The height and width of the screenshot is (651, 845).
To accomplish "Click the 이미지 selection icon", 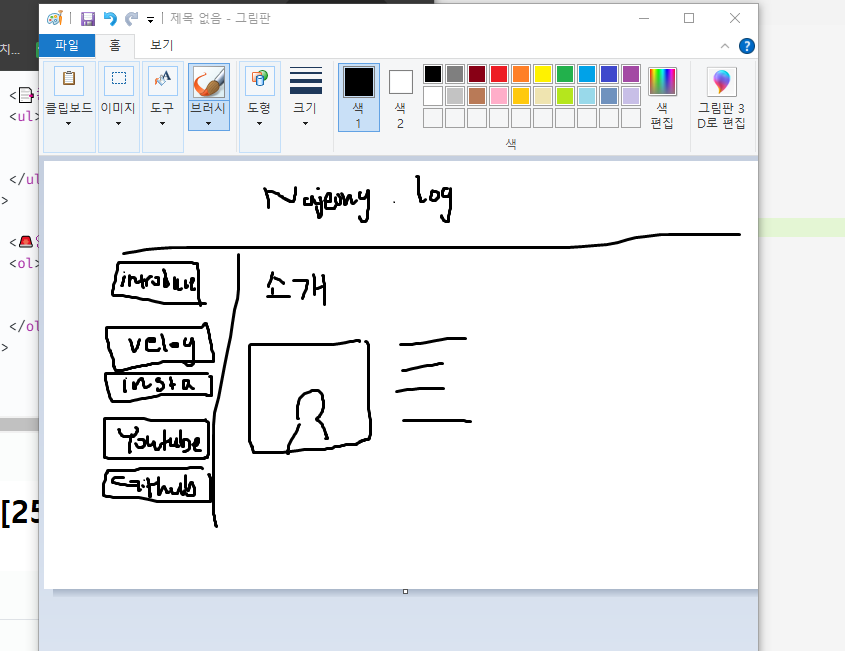I will tap(119, 80).
